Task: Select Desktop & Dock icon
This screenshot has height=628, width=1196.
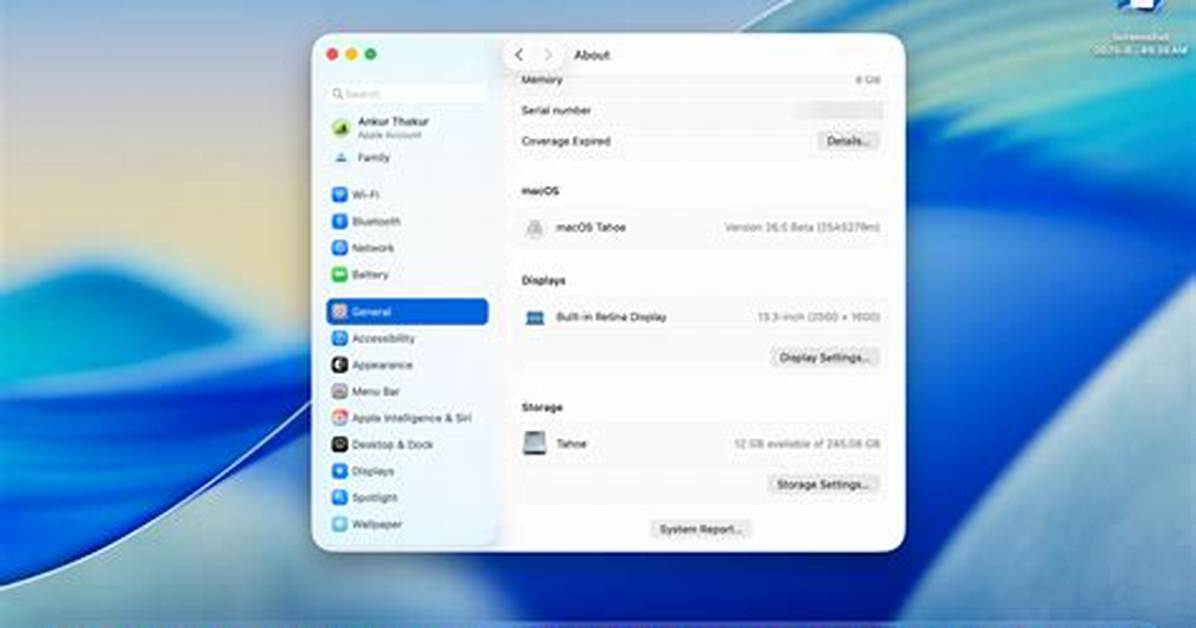Action: point(339,444)
